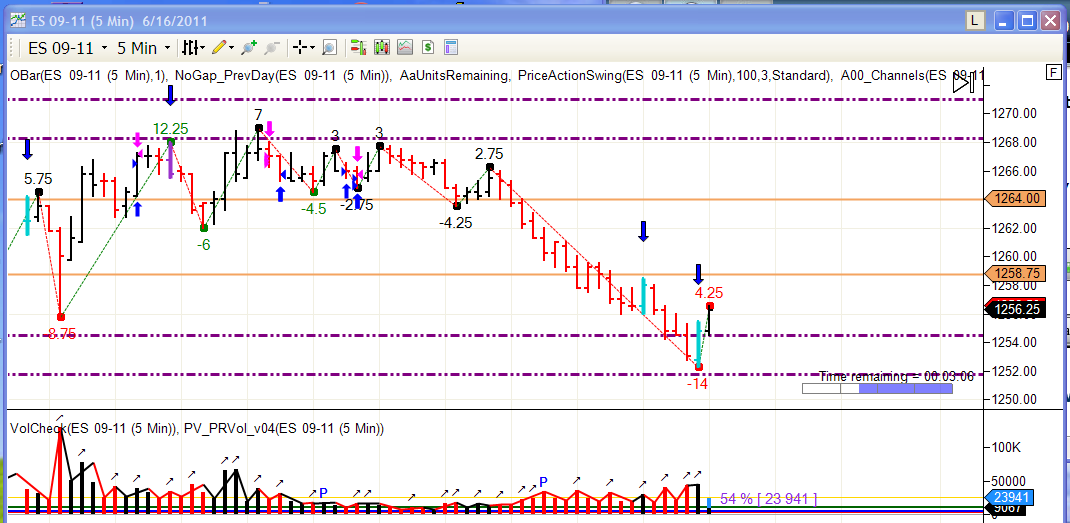
Task: Click the AaUnitsRemaining indicator label
Action: (x=454, y=76)
